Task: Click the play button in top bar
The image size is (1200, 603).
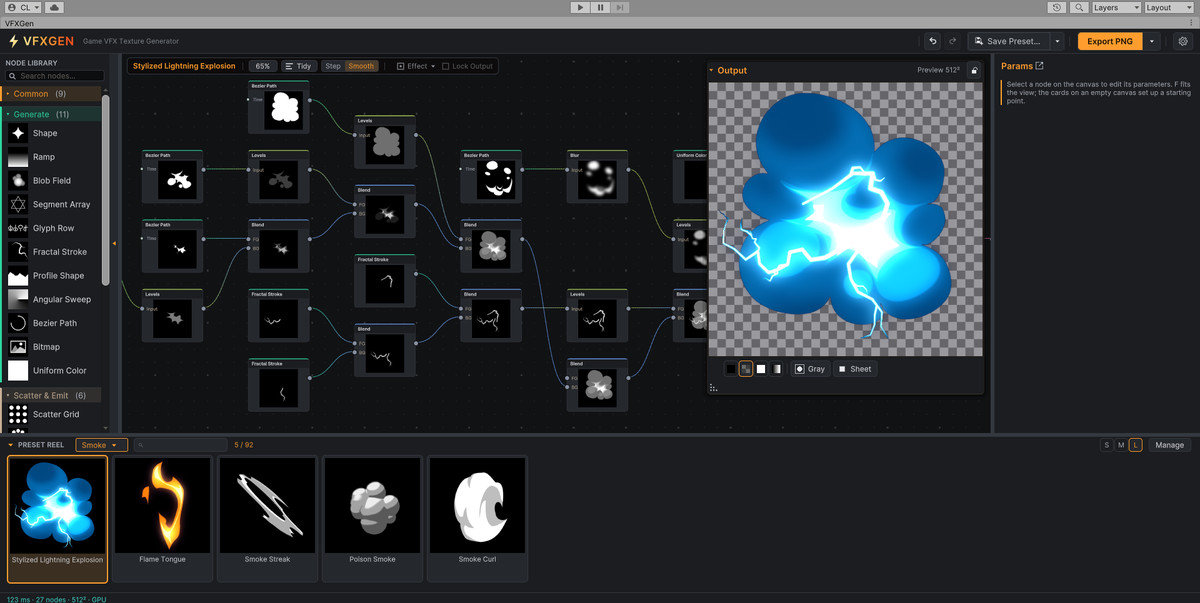Action: tap(580, 7)
